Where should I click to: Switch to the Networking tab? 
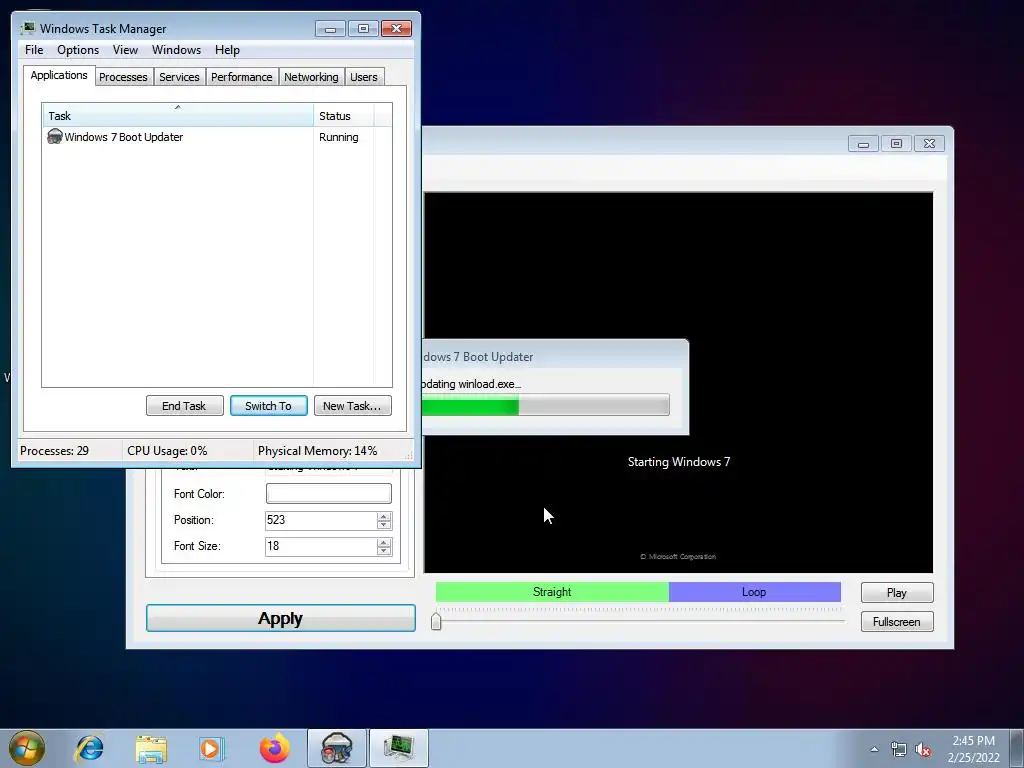pyautogui.click(x=311, y=77)
